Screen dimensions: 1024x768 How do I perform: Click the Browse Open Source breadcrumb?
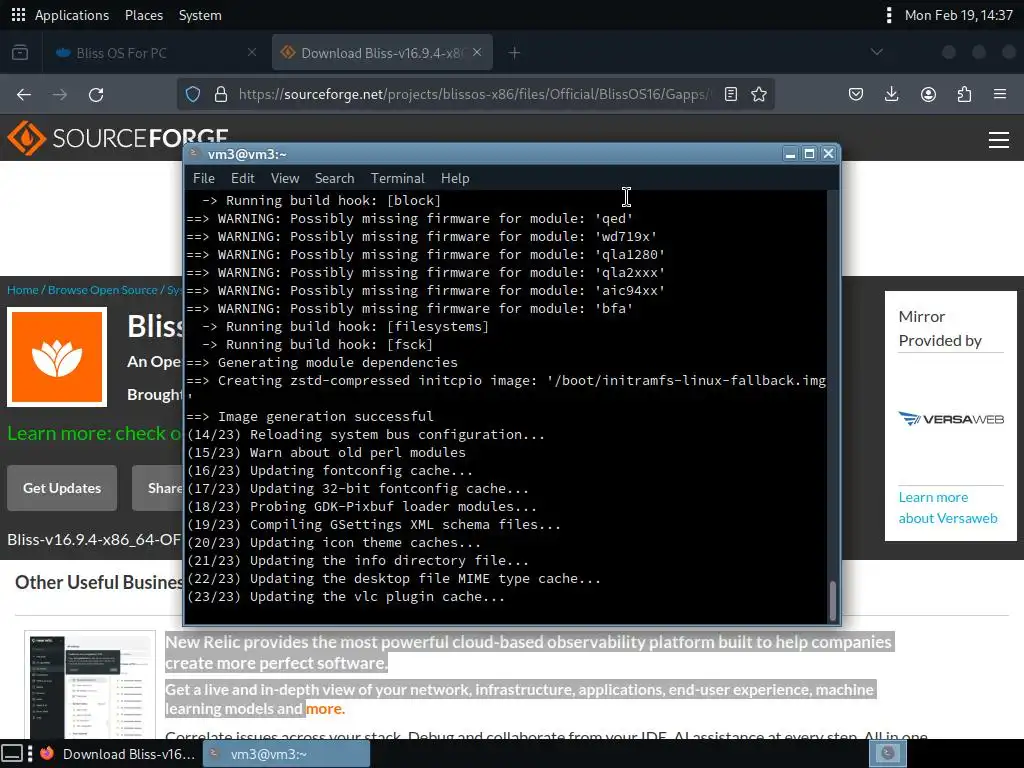point(103,290)
